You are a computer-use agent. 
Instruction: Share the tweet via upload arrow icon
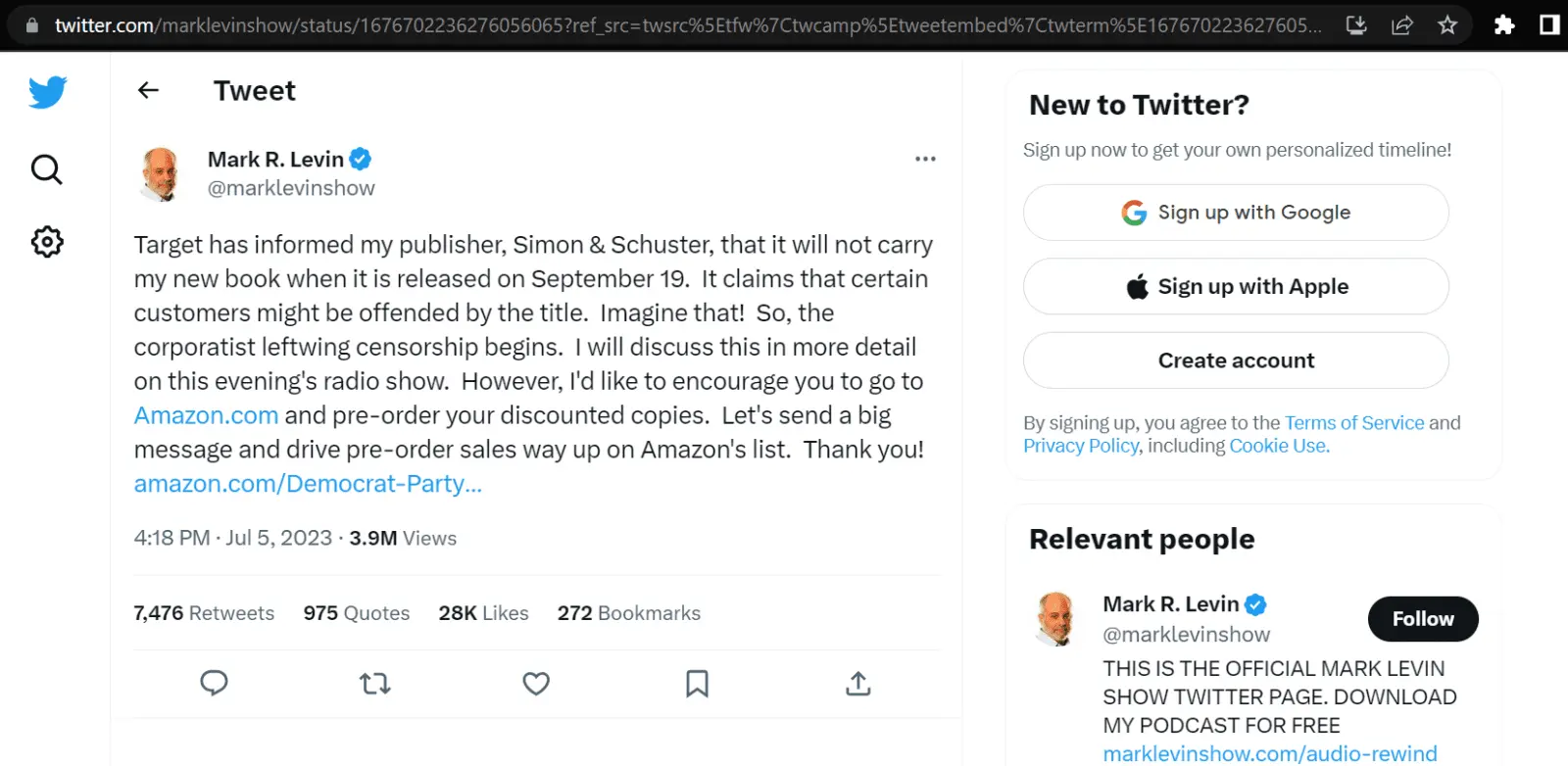857,683
